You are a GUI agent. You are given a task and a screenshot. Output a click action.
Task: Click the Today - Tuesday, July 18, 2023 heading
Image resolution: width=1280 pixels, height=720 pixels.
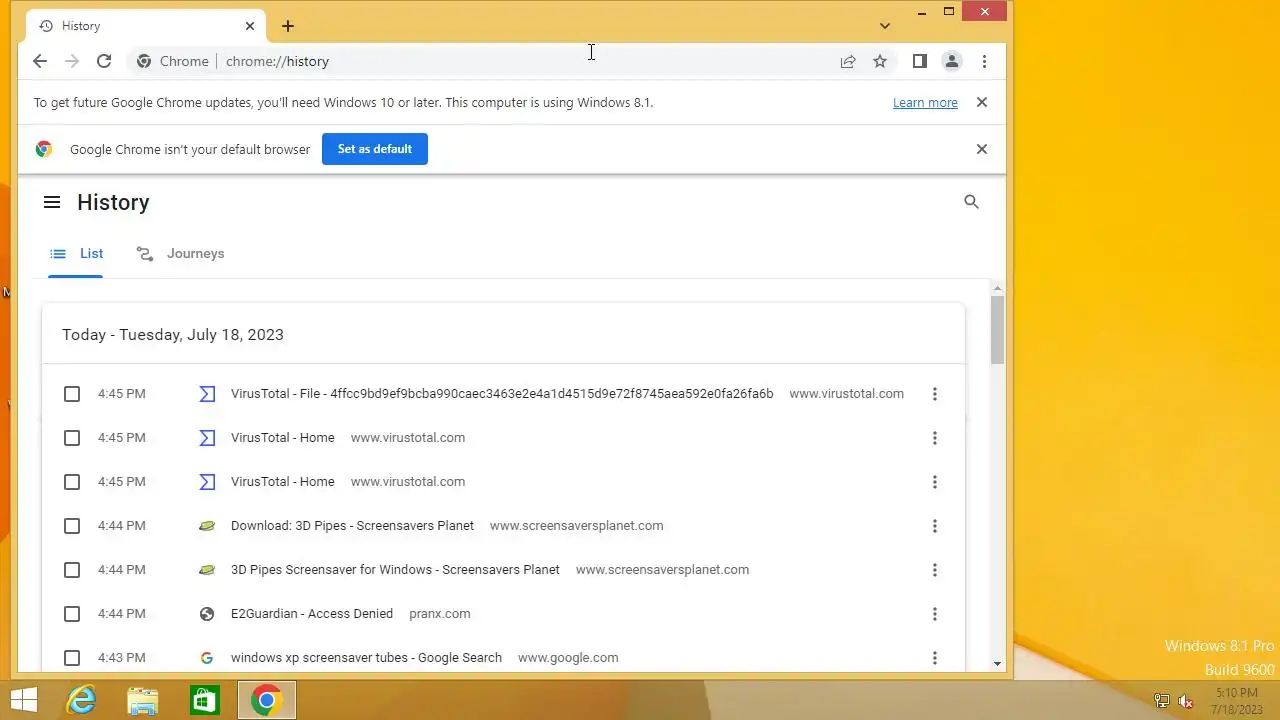point(173,335)
